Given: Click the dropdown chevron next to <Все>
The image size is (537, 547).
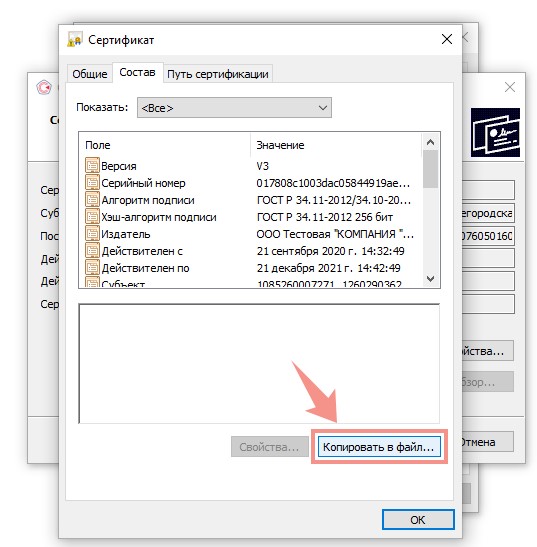Looking at the screenshot, I should pyautogui.click(x=323, y=108).
